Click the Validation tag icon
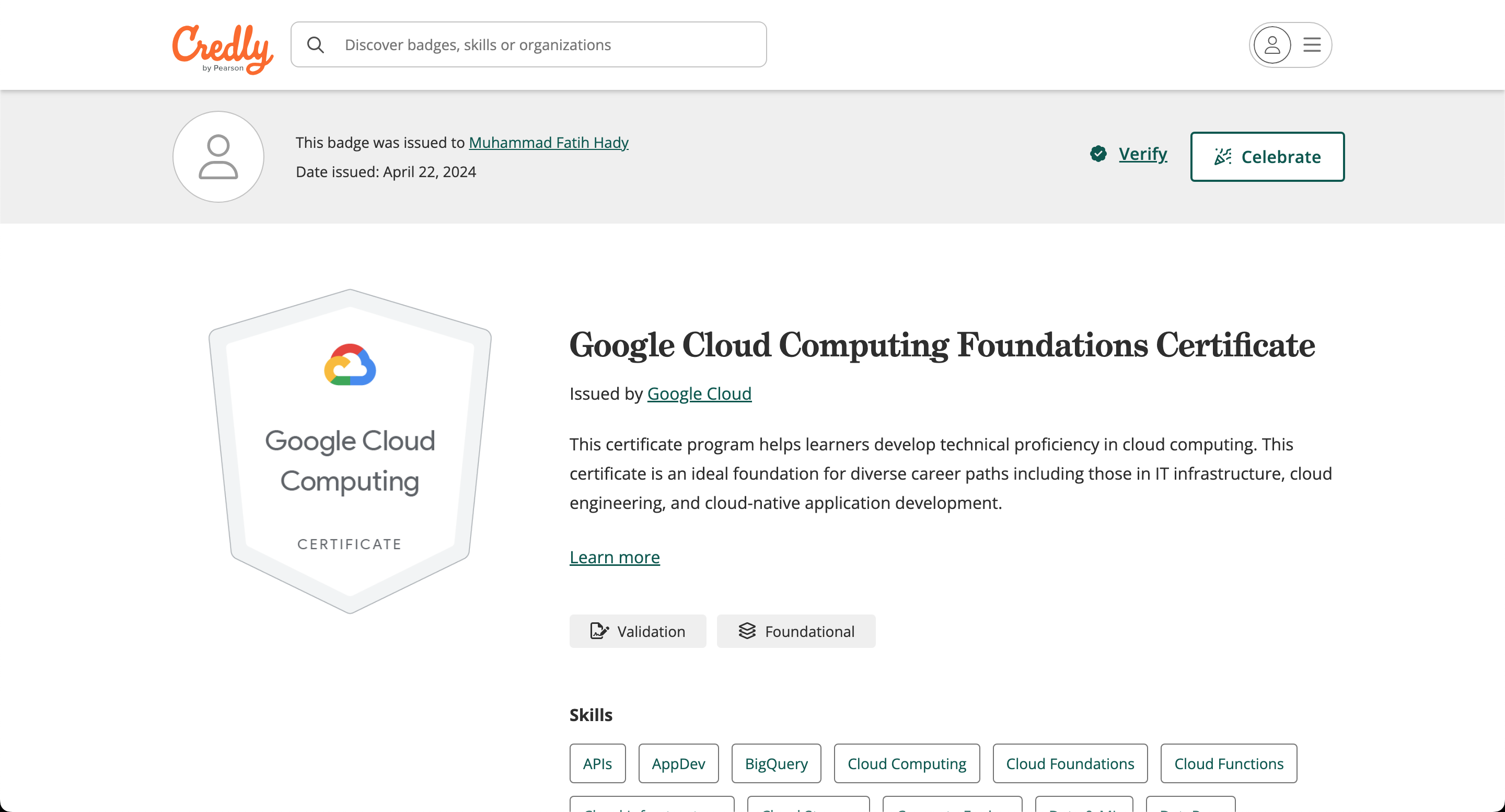The image size is (1505, 812). [599, 631]
